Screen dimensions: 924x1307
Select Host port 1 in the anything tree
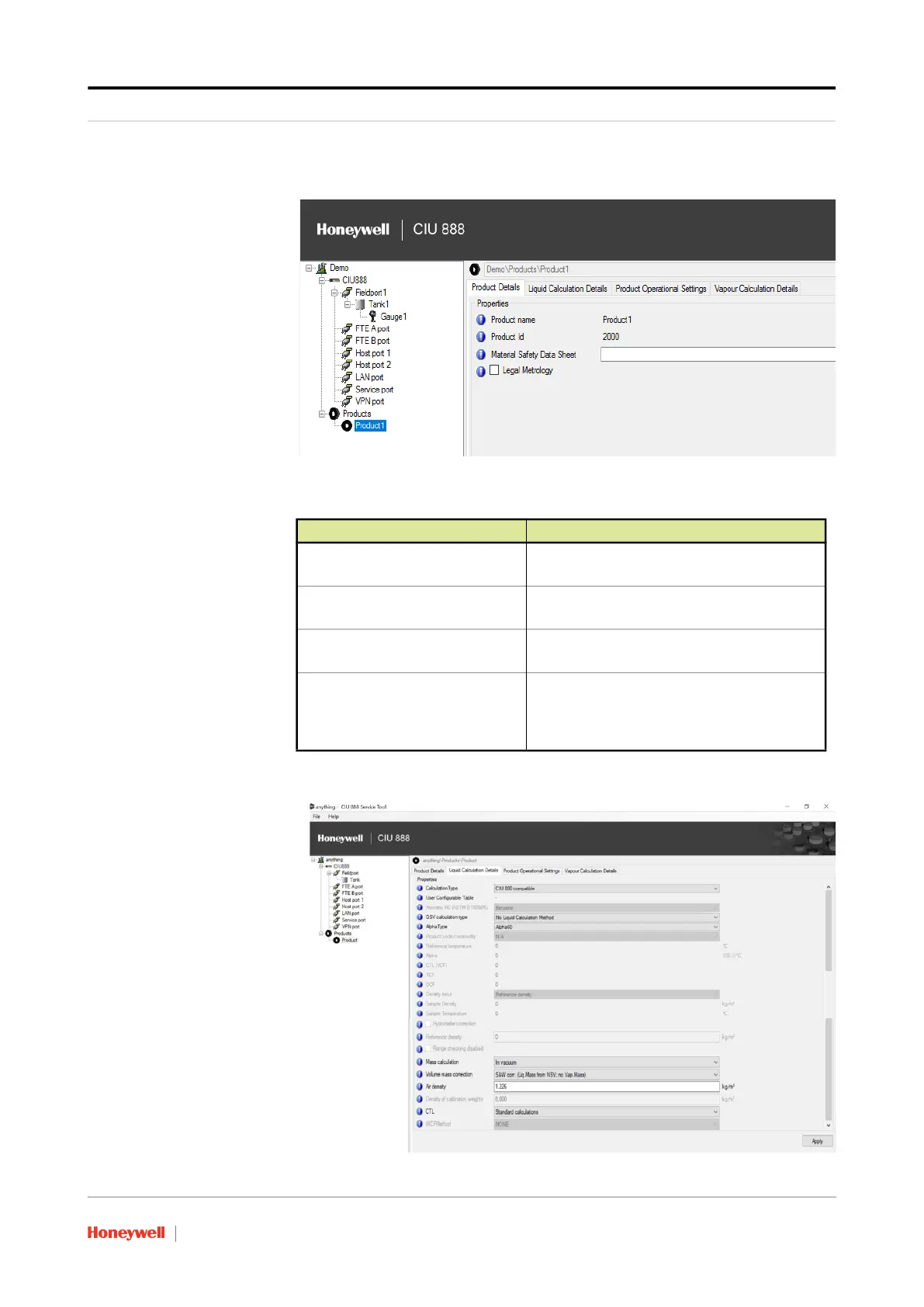[353, 900]
